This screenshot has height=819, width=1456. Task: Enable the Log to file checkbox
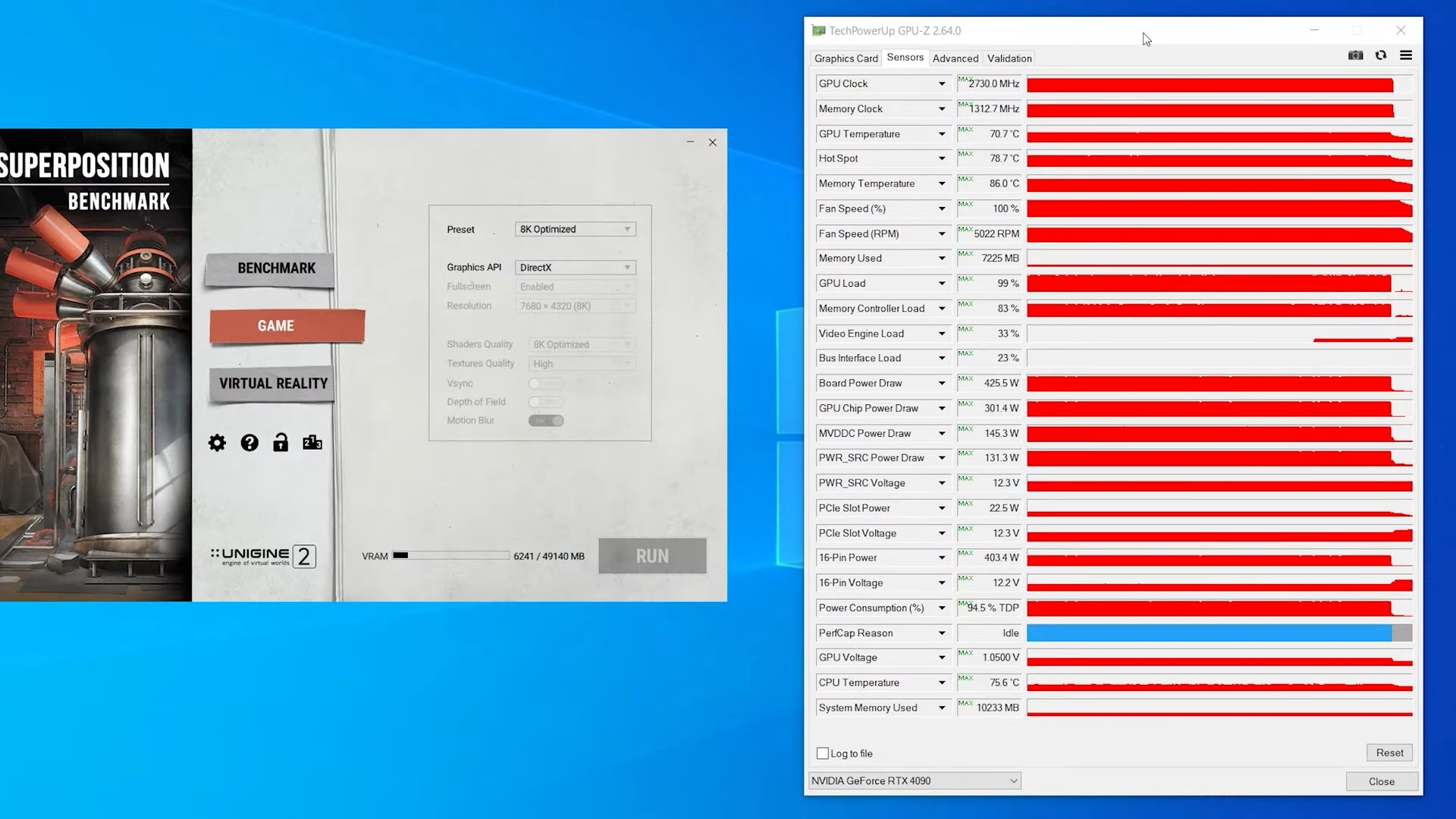(x=823, y=753)
